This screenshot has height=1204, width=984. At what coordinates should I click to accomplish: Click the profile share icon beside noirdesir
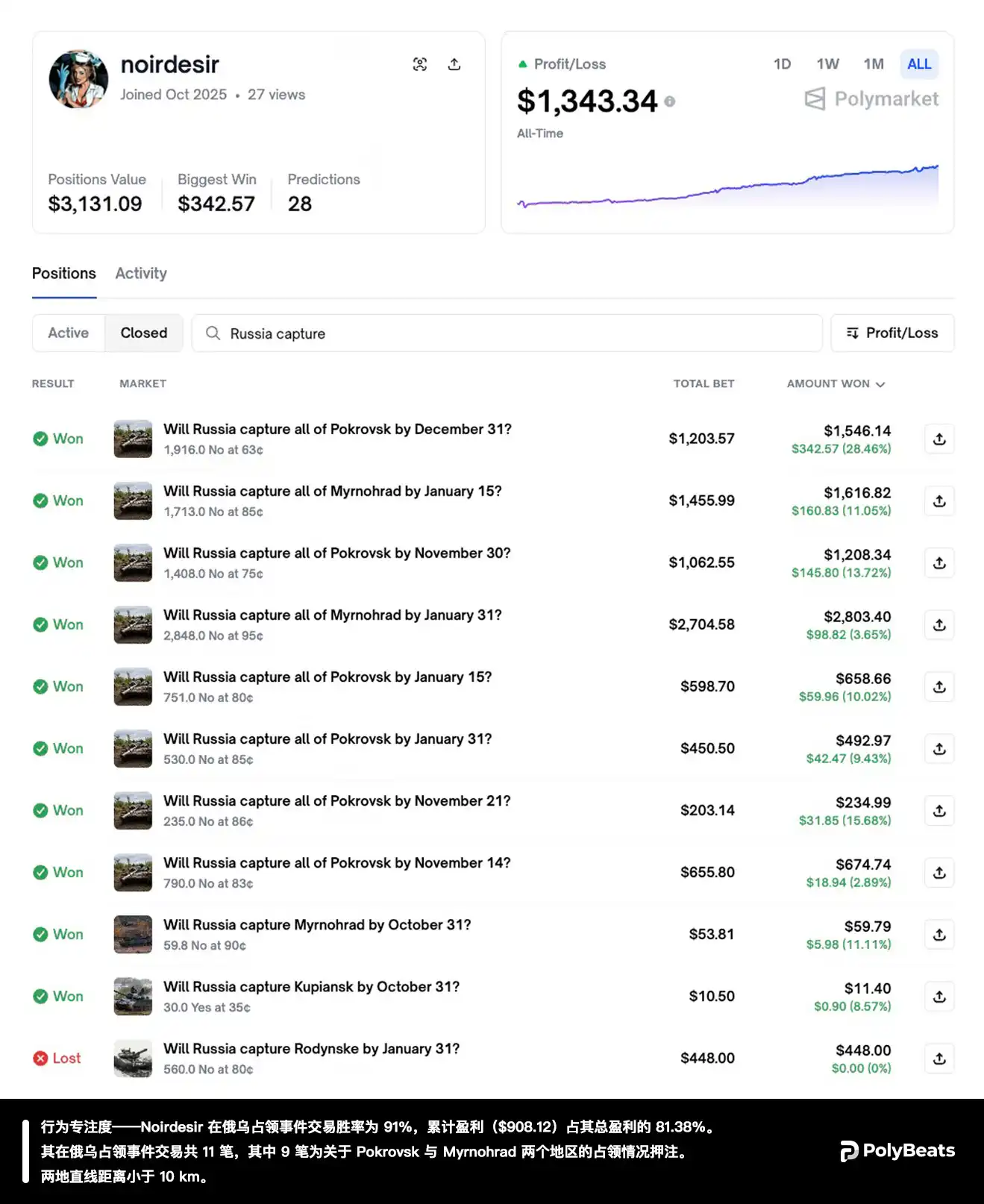454,64
